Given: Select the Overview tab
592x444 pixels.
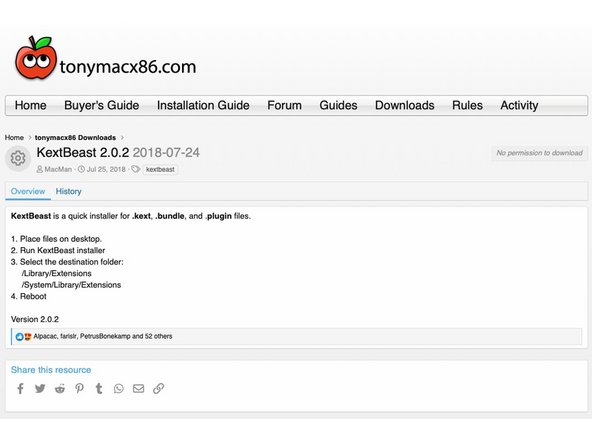Looking at the screenshot, I should (28, 191).
